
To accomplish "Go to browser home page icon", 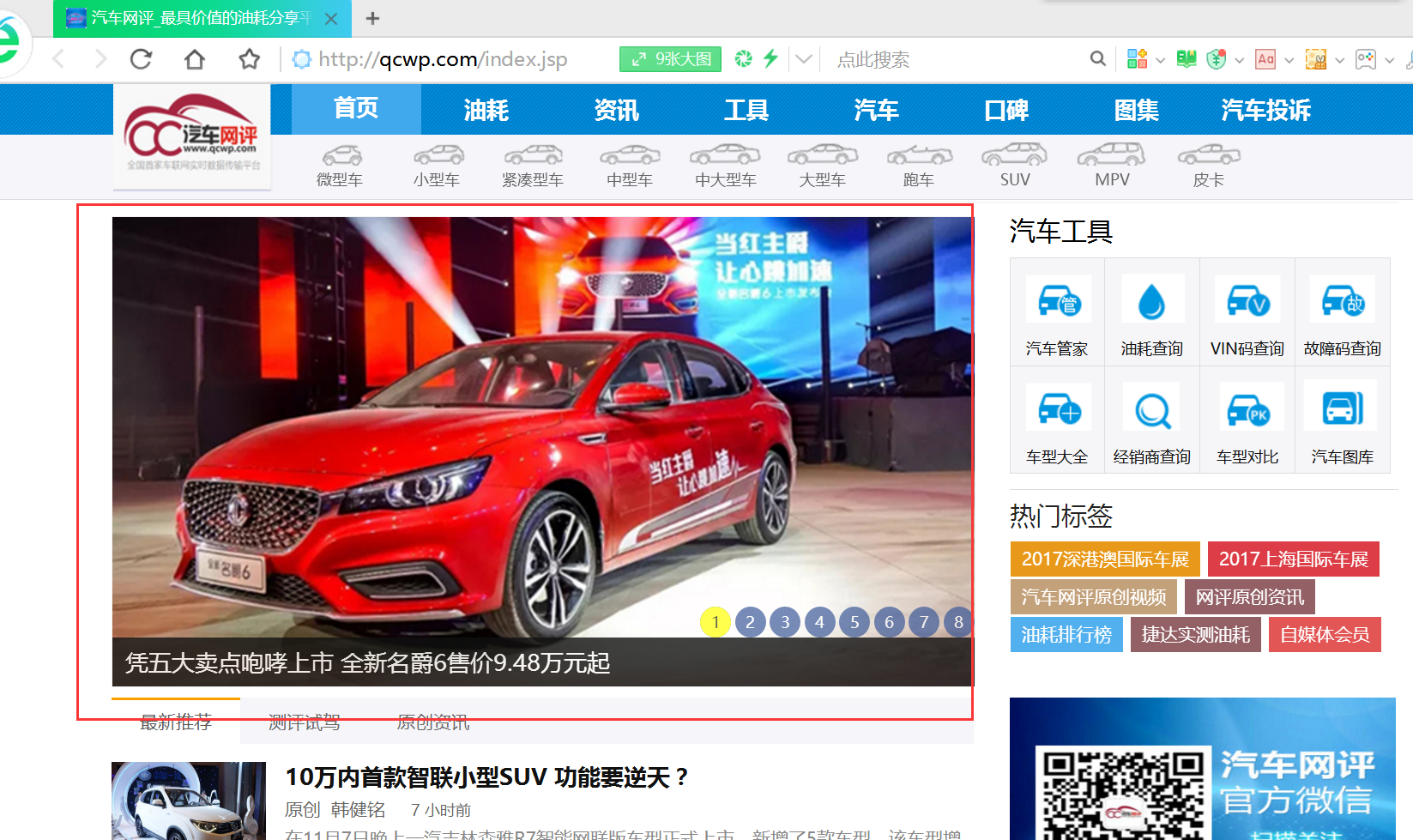I will click(x=195, y=59).
